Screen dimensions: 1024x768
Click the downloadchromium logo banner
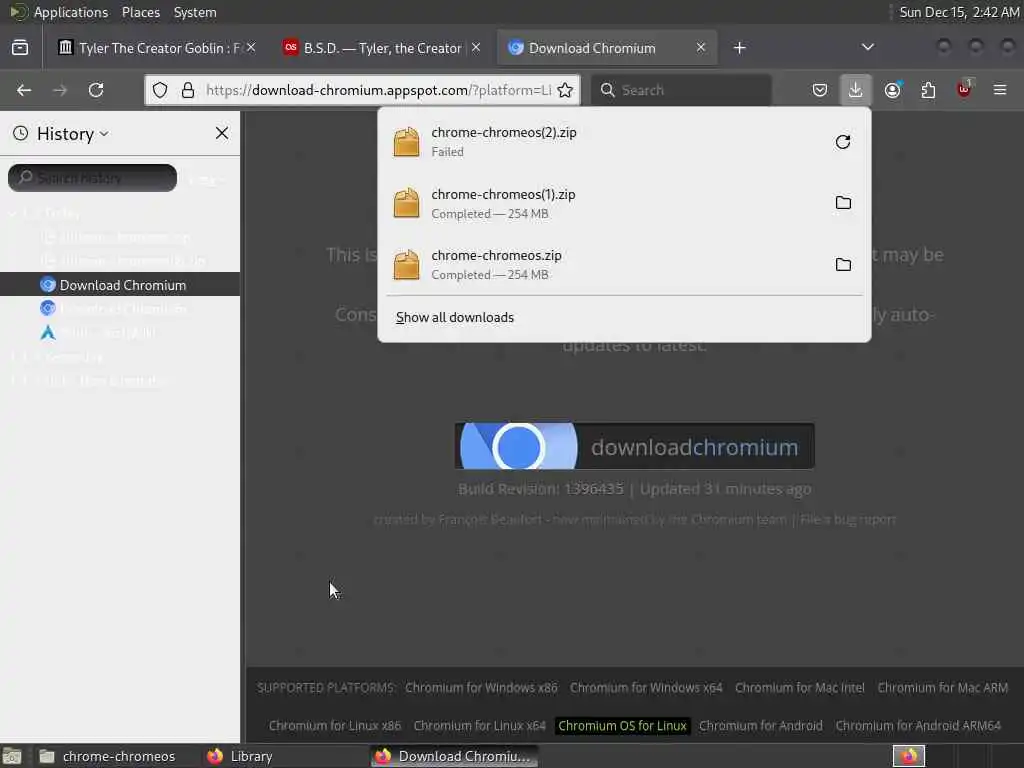coord(634,447)
